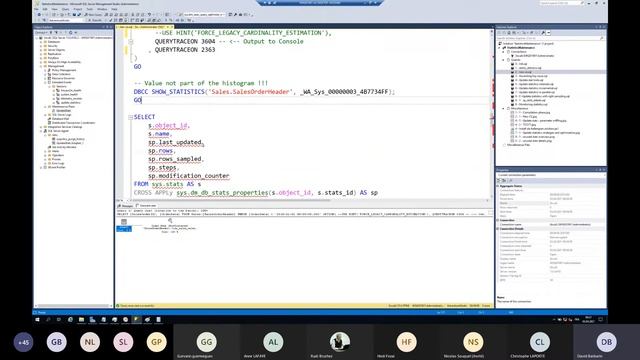The height and width of the screenshot is (360, 640).
Task: Collapse the SQL Server Agent node
Action: pyautogui.click(x=41, y=131)
